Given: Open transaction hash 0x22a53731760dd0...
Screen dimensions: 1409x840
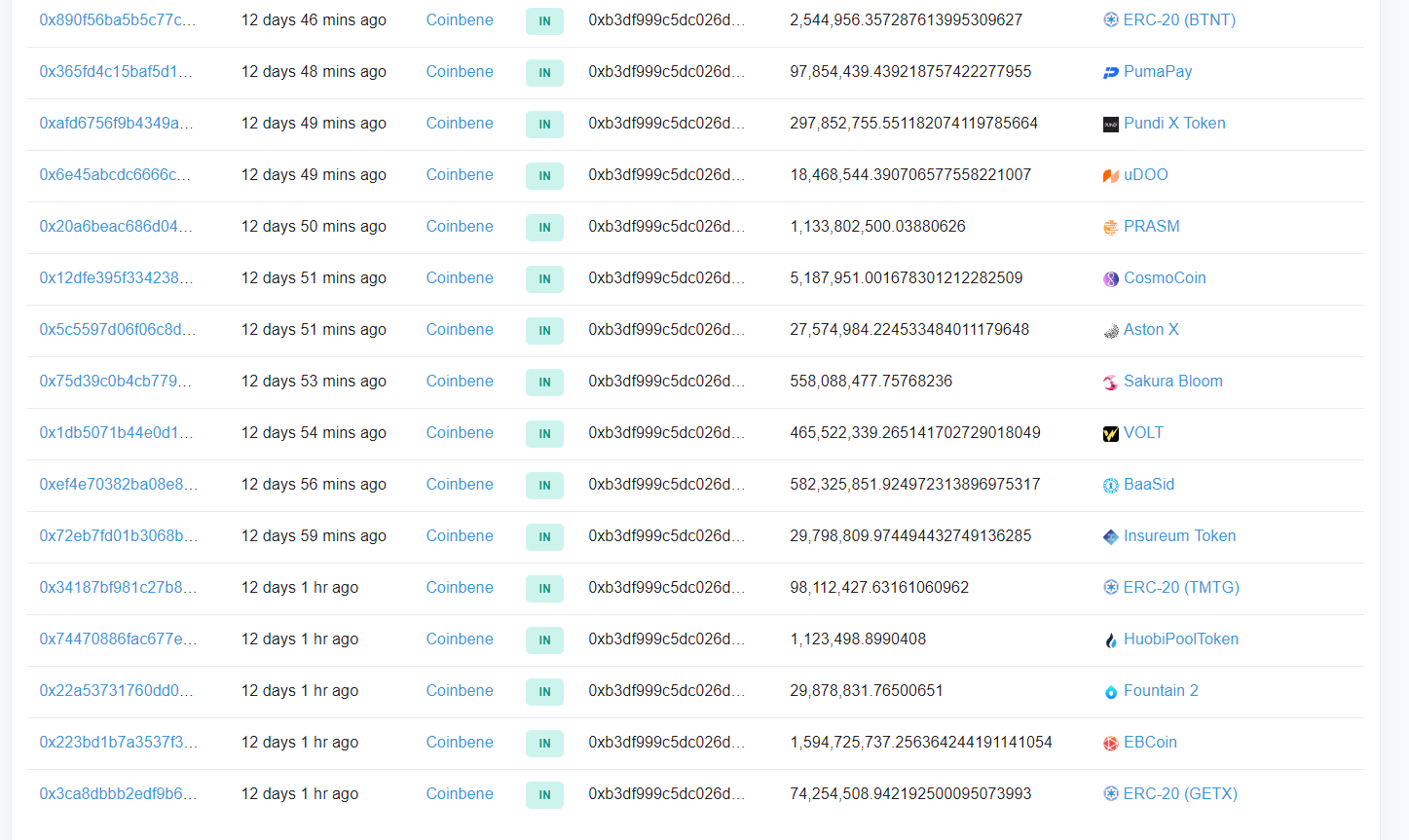Looking at the screenshot, I should point(117,690).
